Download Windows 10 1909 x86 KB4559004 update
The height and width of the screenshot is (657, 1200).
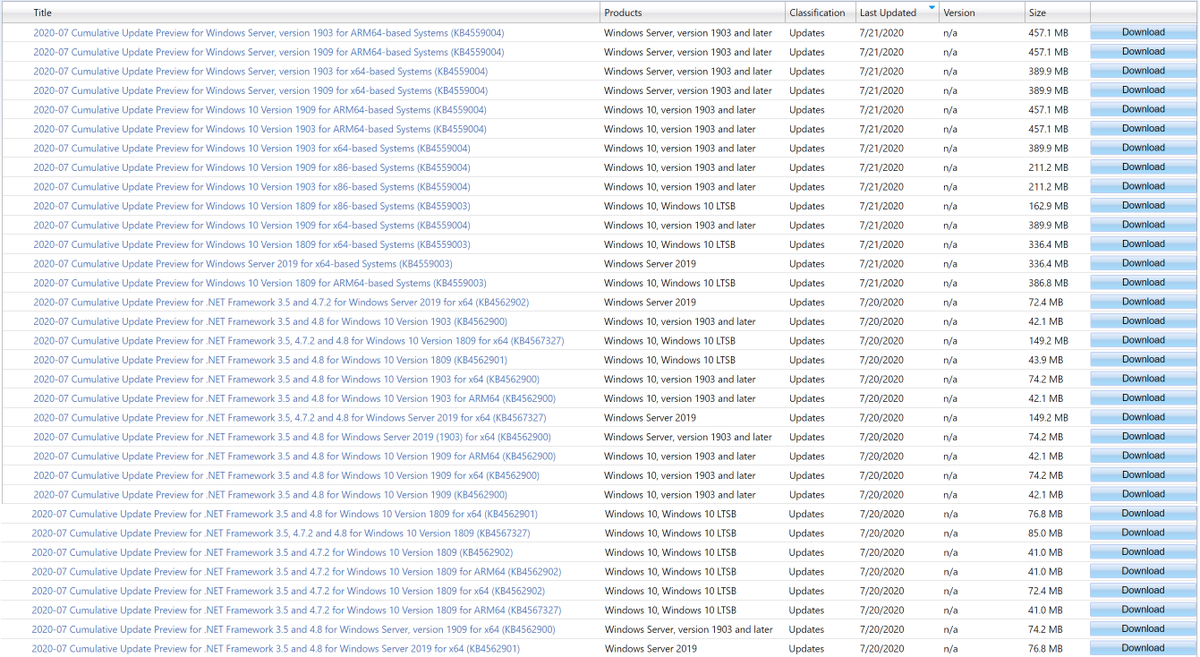click(x=1143, y=167)
